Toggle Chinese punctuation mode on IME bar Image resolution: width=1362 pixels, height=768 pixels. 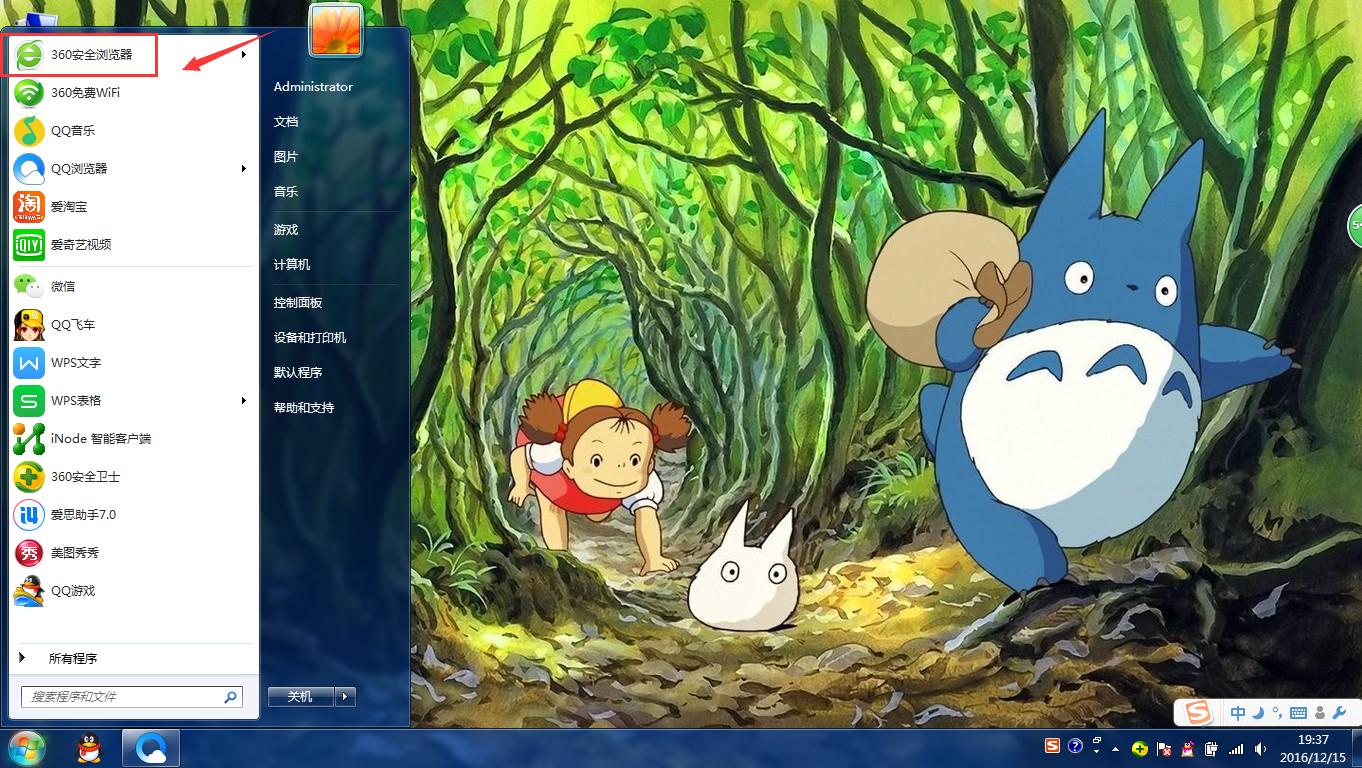coord(1277,713)
